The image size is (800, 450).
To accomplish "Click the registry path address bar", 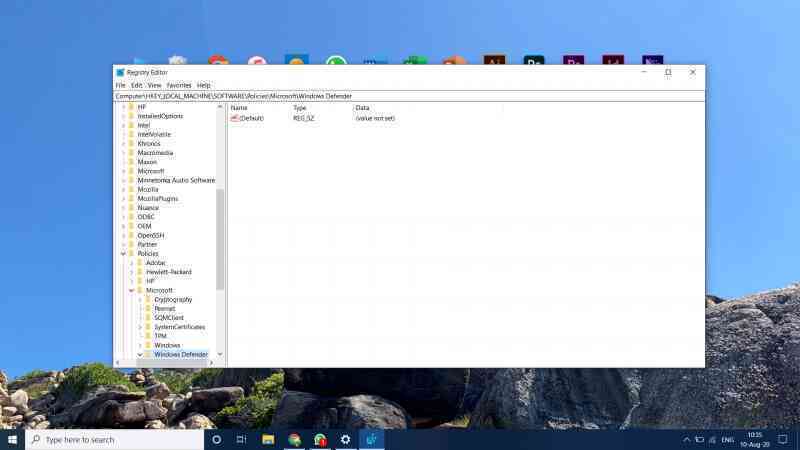I will 409,96.
